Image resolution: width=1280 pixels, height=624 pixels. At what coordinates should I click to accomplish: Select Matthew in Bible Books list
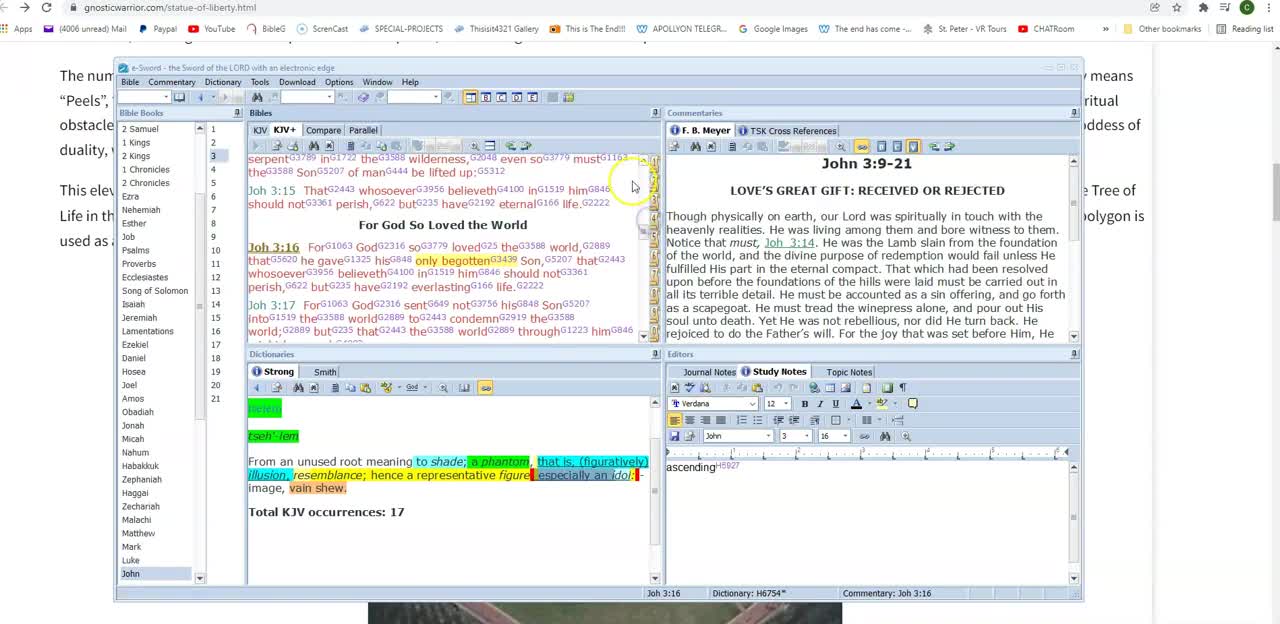point(139,534)
